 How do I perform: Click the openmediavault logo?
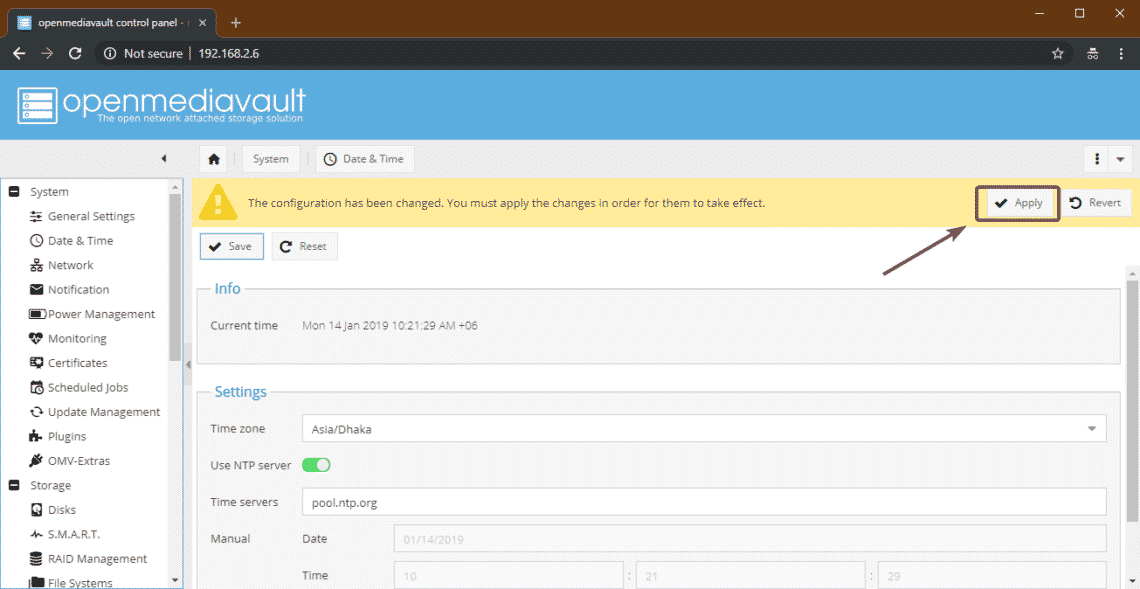click(161, 106)
